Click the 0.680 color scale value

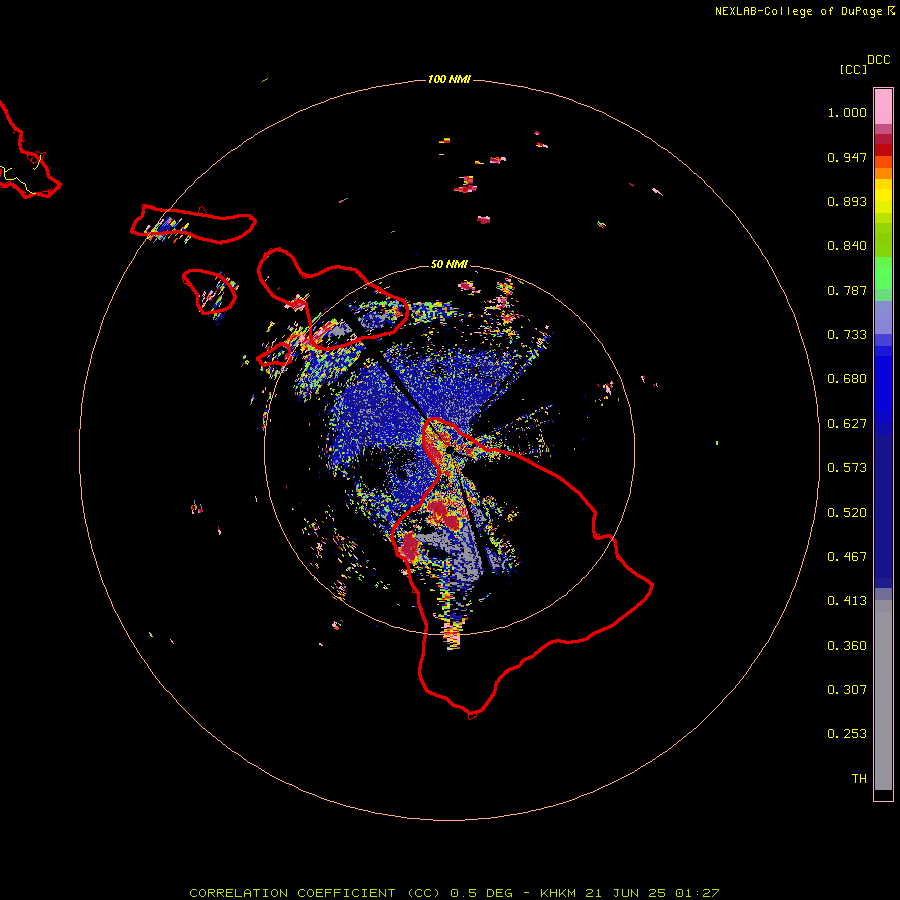click(847, 379)
